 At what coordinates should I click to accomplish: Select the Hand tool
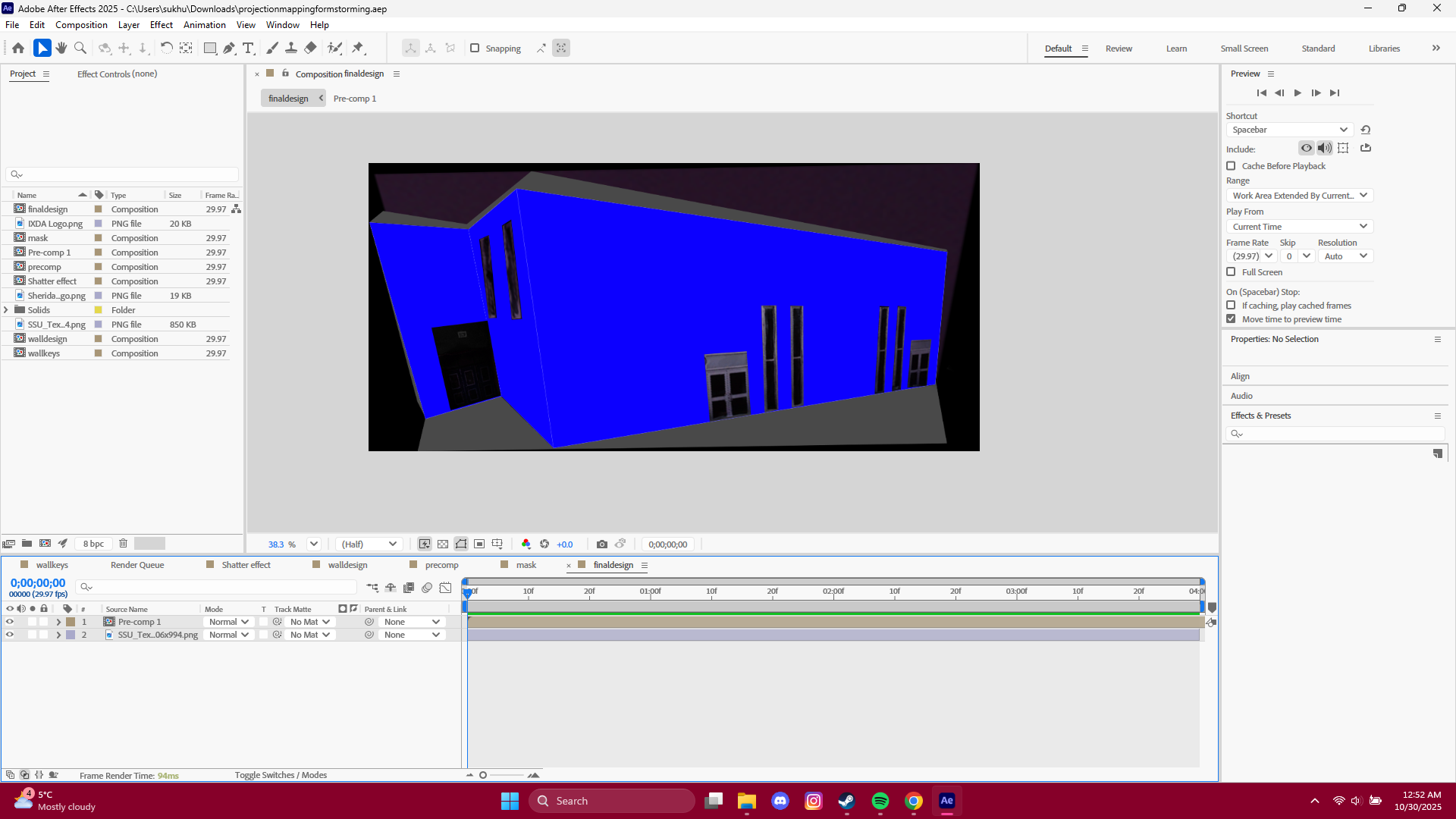click(x=61, y=48)
